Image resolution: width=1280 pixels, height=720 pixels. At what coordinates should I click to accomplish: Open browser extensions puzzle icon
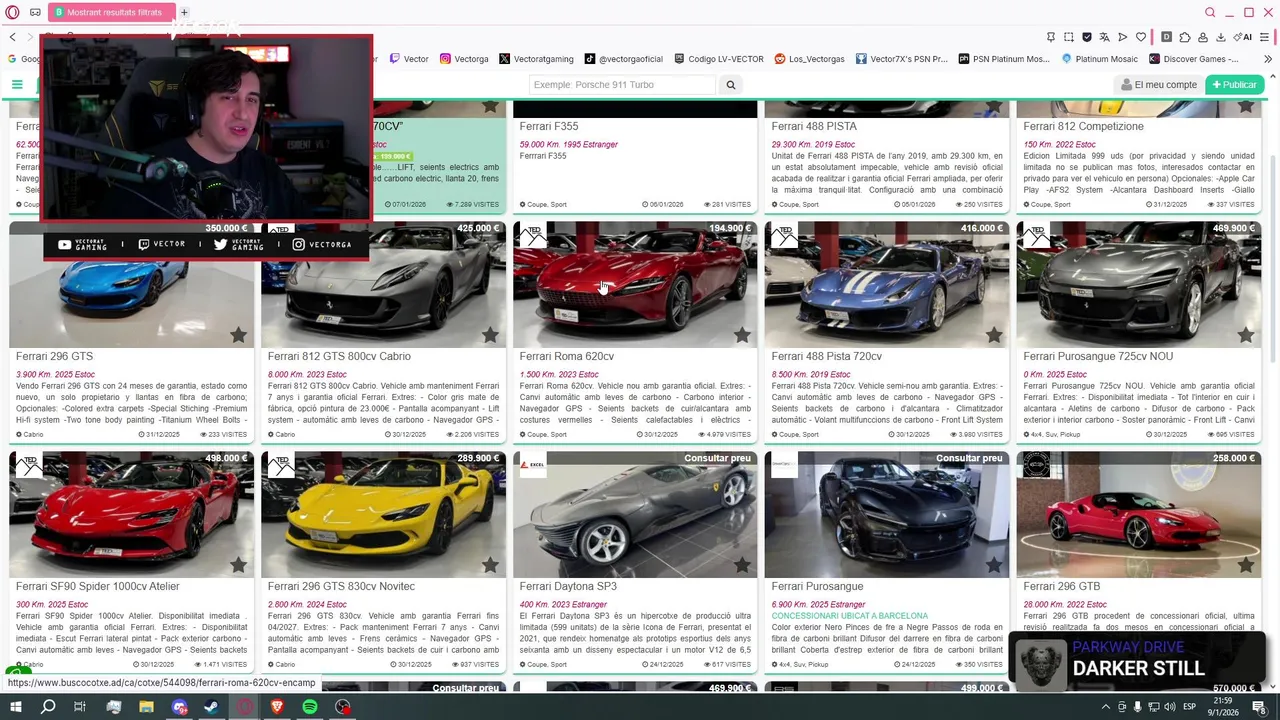click(1185, 37)
